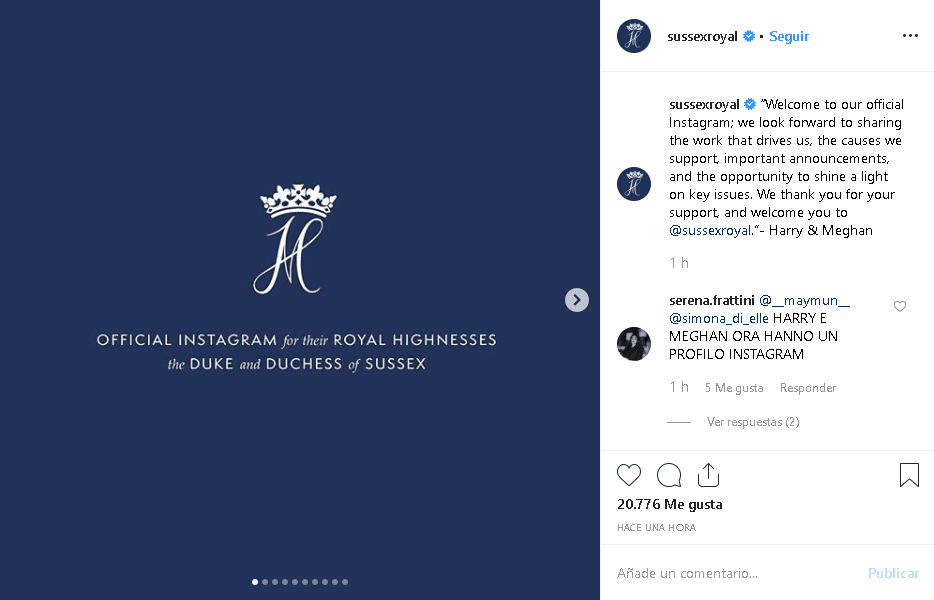Screen dimensions: 934x600
Task: Like the post with the heart icon
Action: [x=629, y=475]
